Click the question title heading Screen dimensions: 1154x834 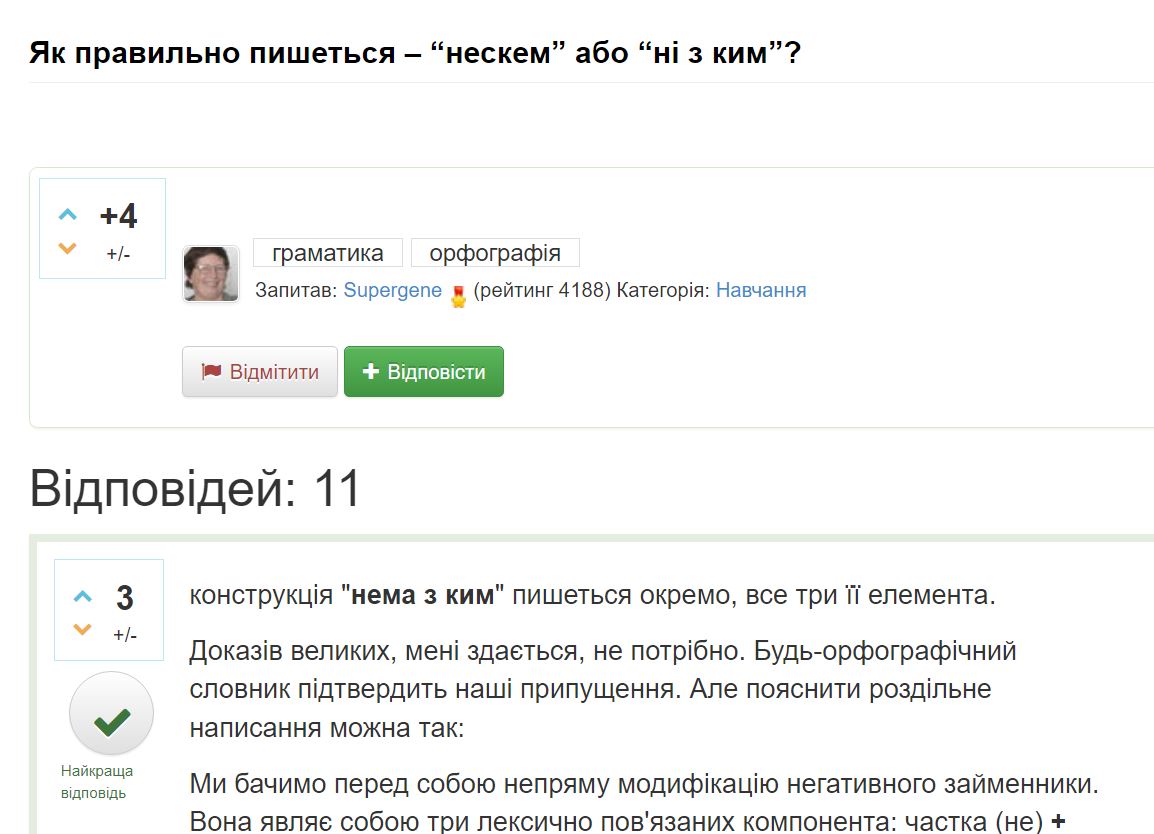pos(415,53)
